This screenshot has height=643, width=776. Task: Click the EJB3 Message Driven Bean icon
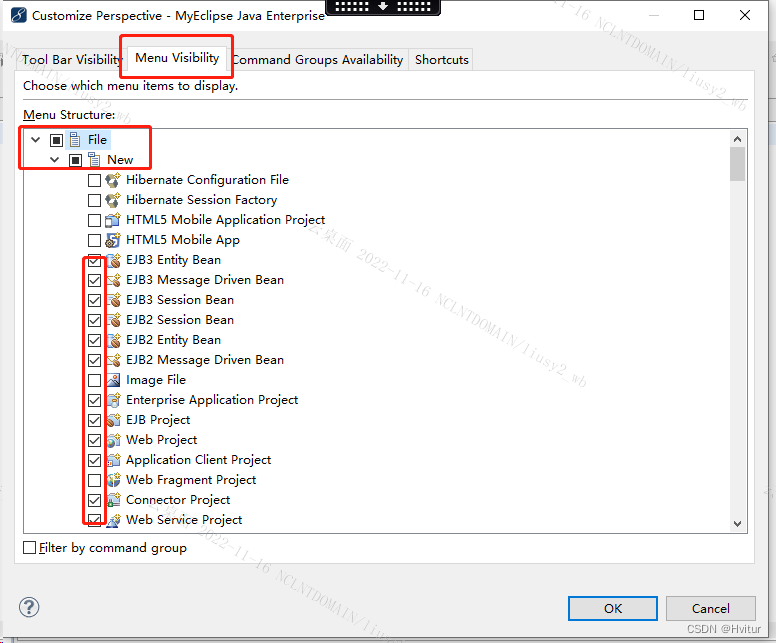(114, 280)
